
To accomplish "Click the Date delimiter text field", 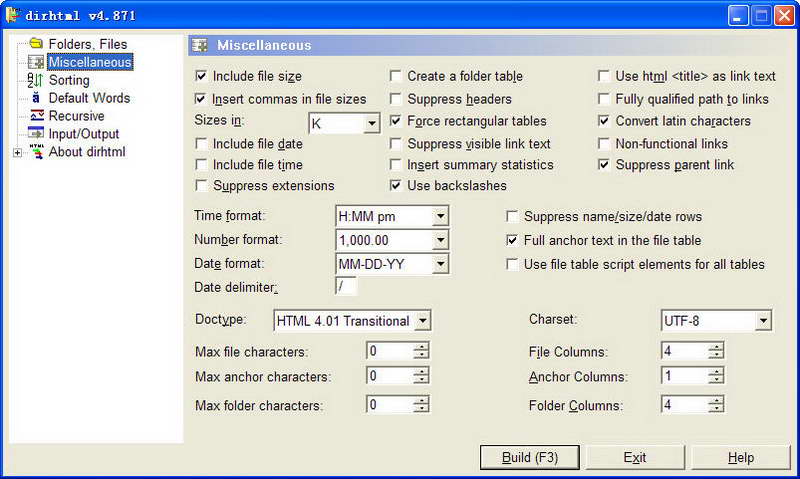I will [x=346, y=287].
